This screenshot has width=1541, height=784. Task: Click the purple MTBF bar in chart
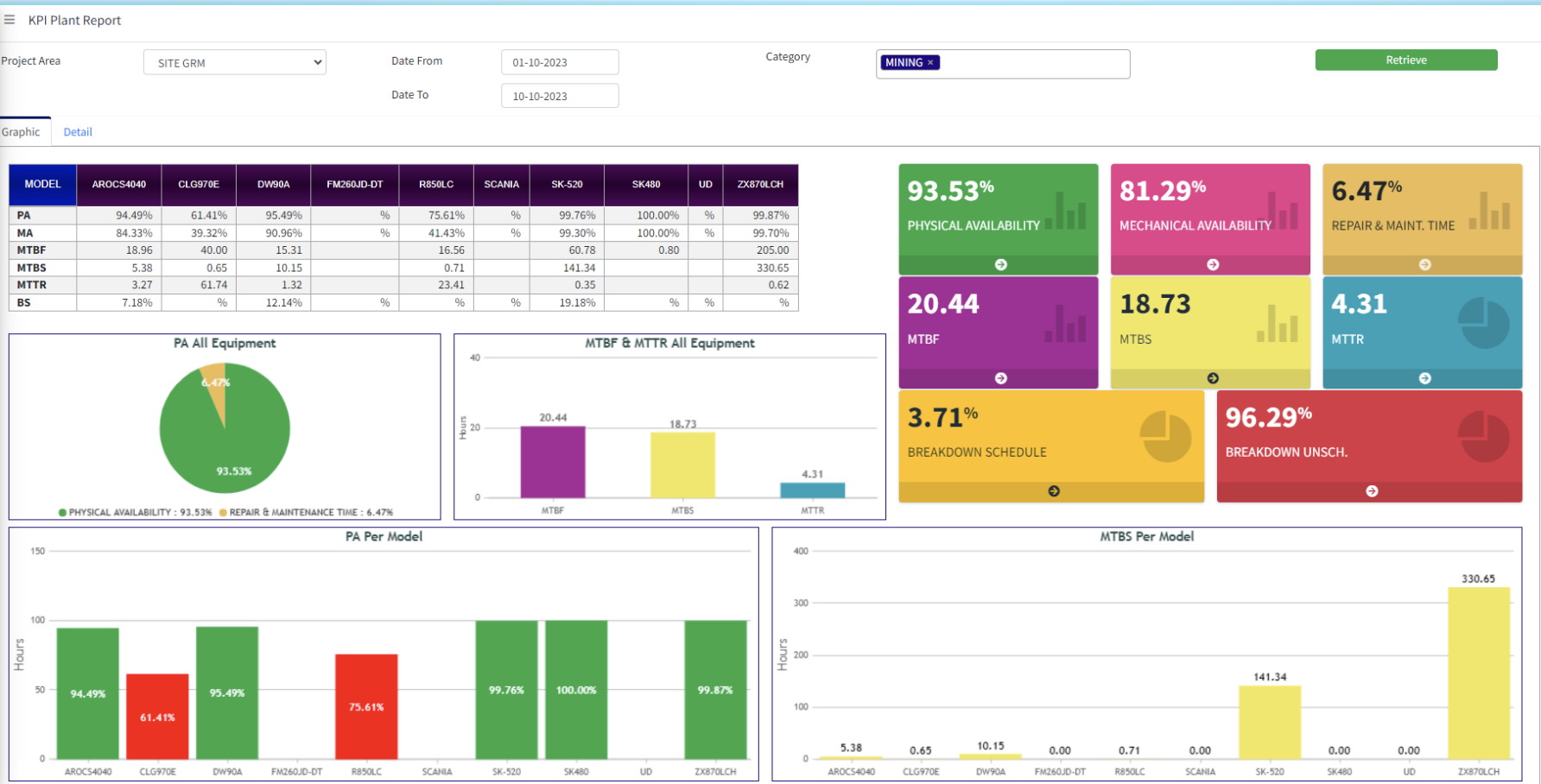click(x=553, y=462)
